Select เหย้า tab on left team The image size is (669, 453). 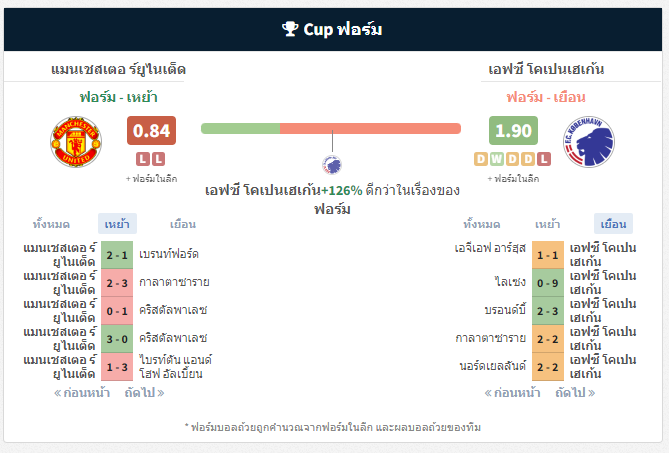click(117, 224)
